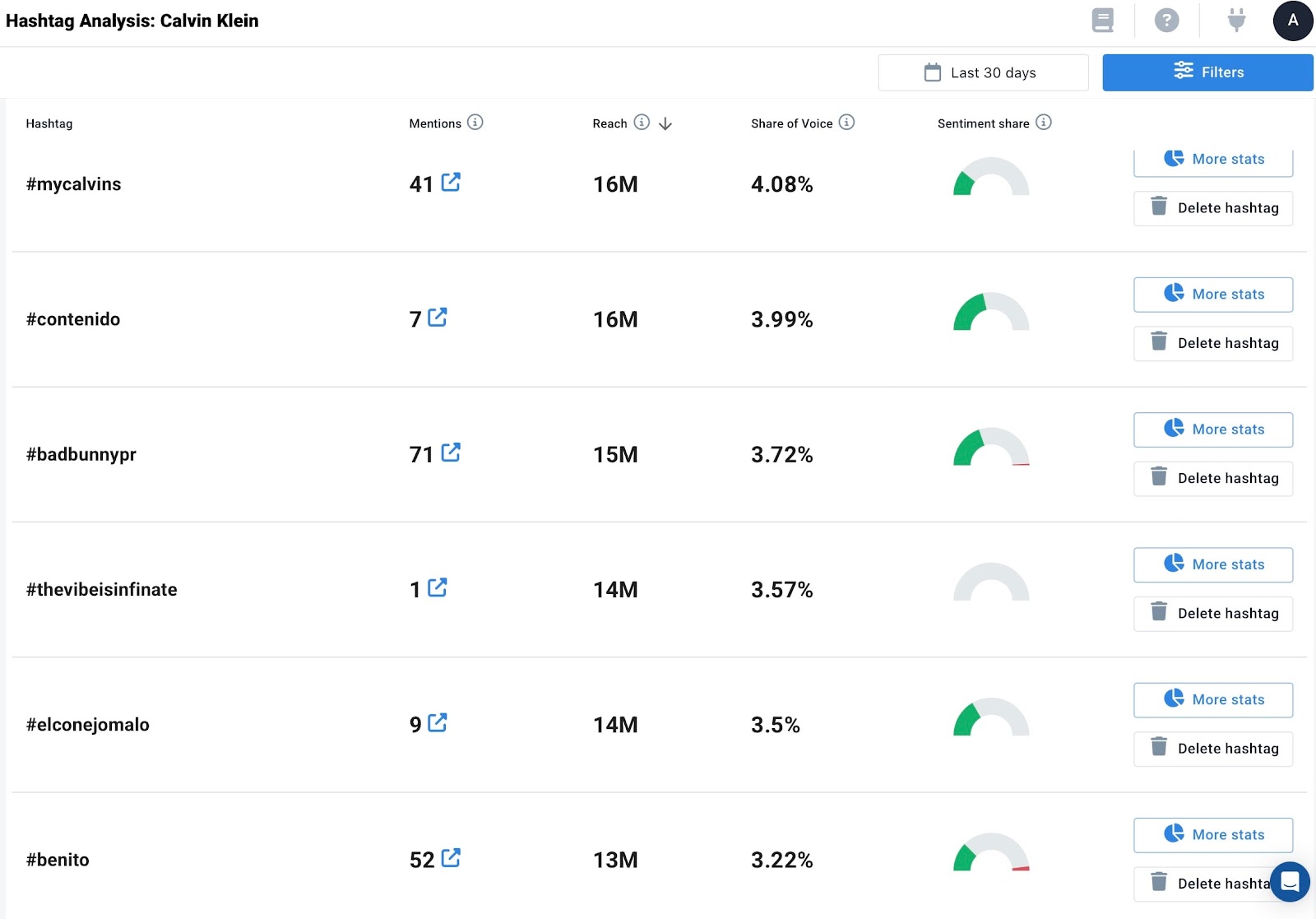Click sentiment gauge for #mycalvins
Screen dimensions: 1316x919
pos(991,176)
